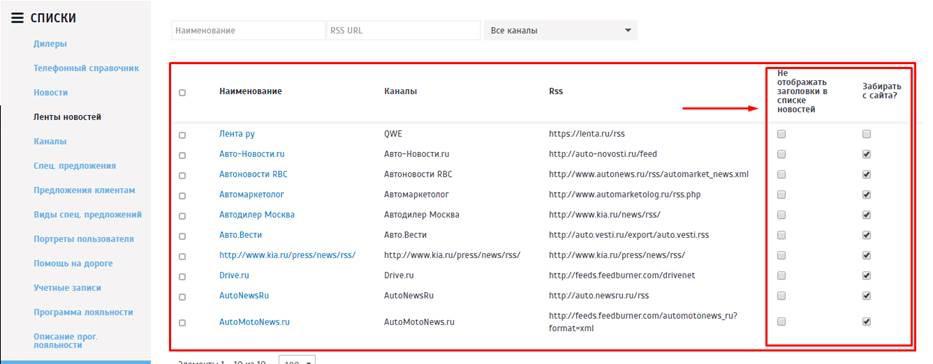
Task: Open Виды спец. предложений
Action: click(x=87, y=214)
